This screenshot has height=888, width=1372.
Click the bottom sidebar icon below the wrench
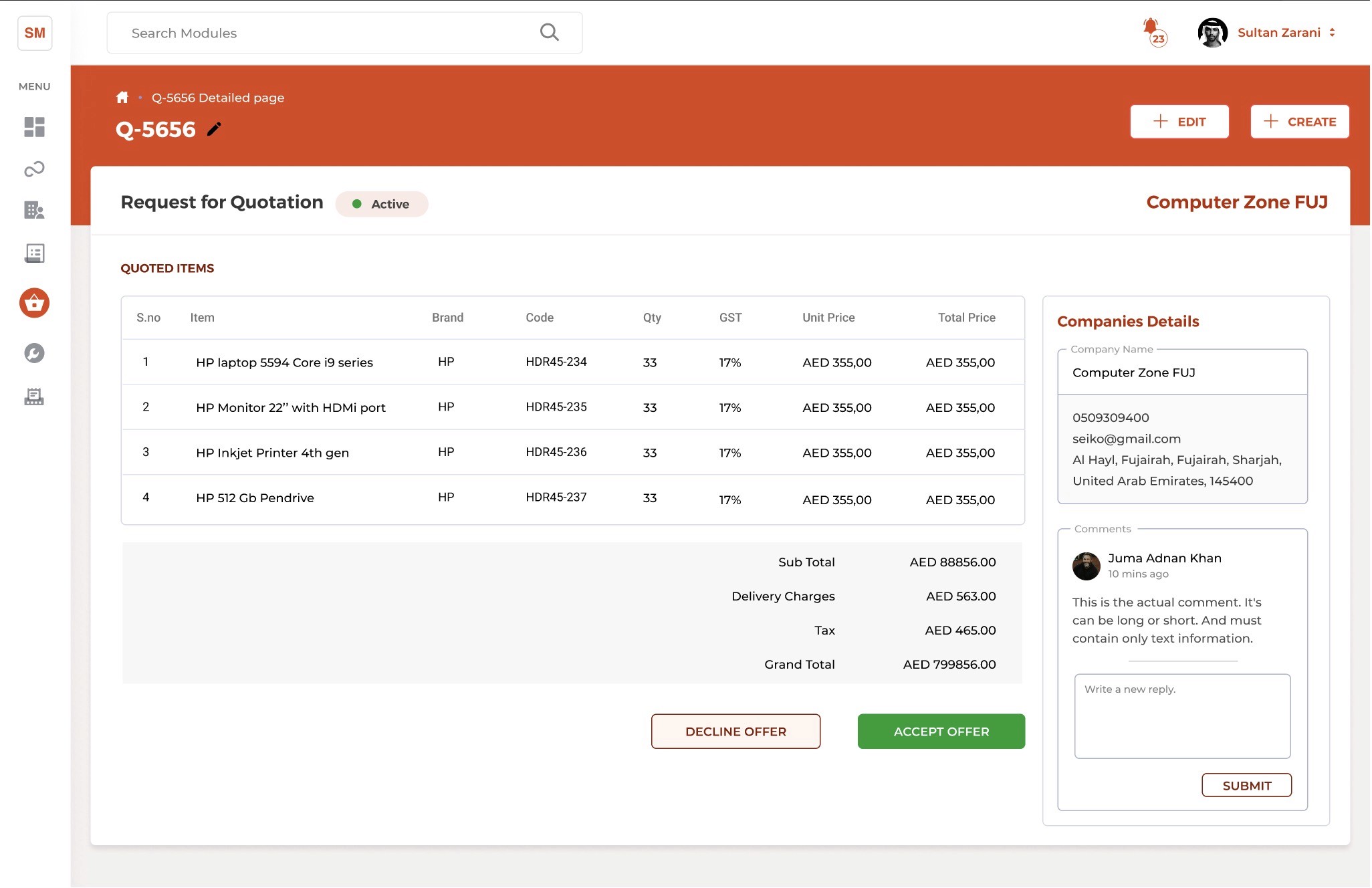pyautogui.click(x=34, y=397)
